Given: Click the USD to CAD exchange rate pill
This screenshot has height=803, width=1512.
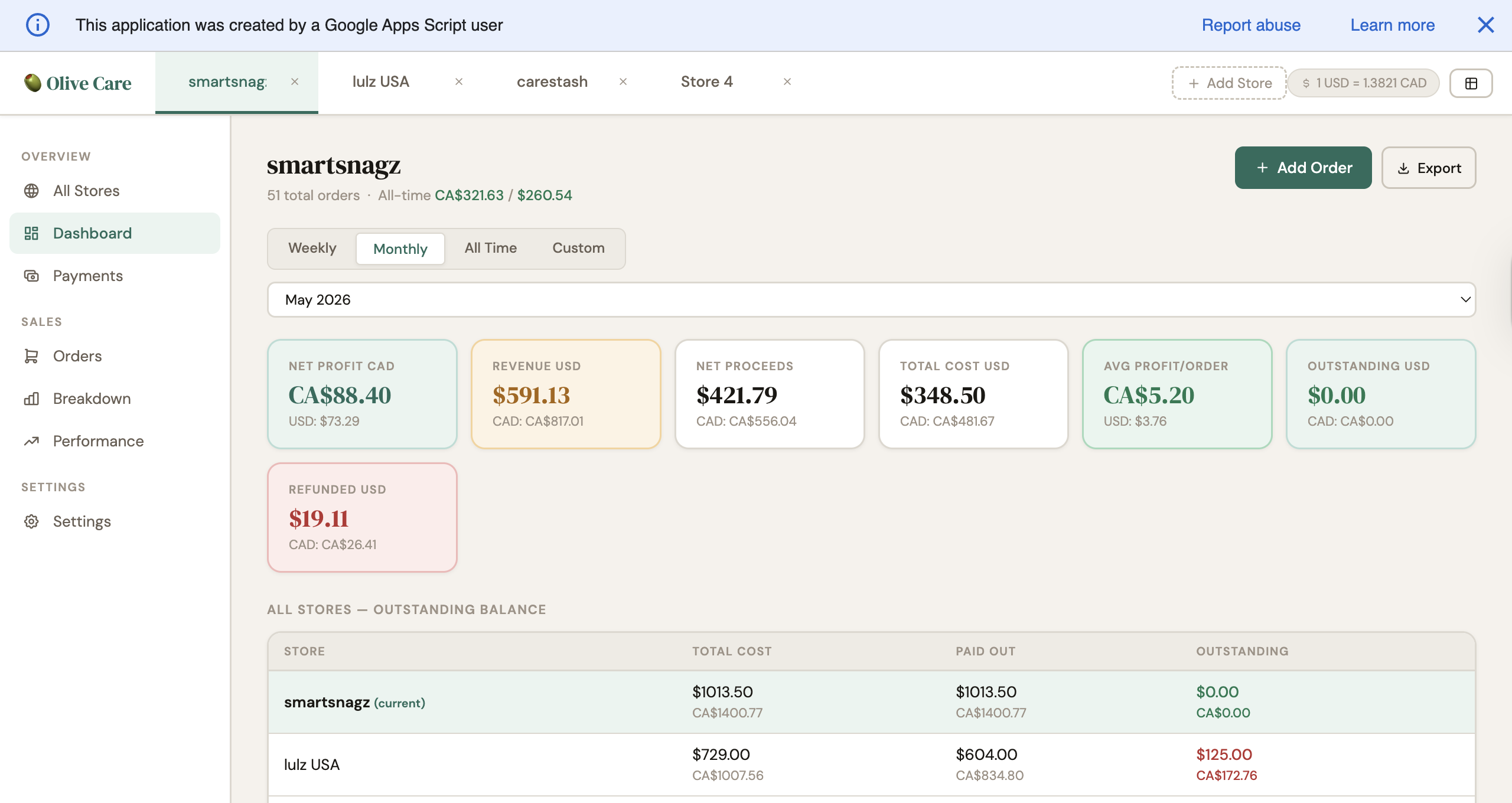Looking at the screenshot, I should pos(1363,83).
